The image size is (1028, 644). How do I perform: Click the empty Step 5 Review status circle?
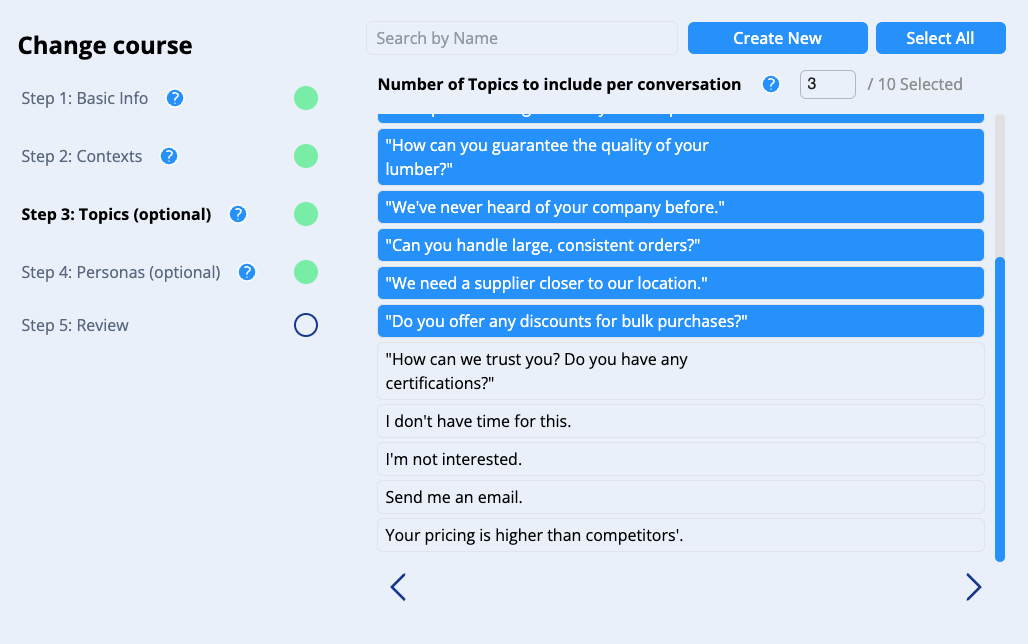(306, 325)
